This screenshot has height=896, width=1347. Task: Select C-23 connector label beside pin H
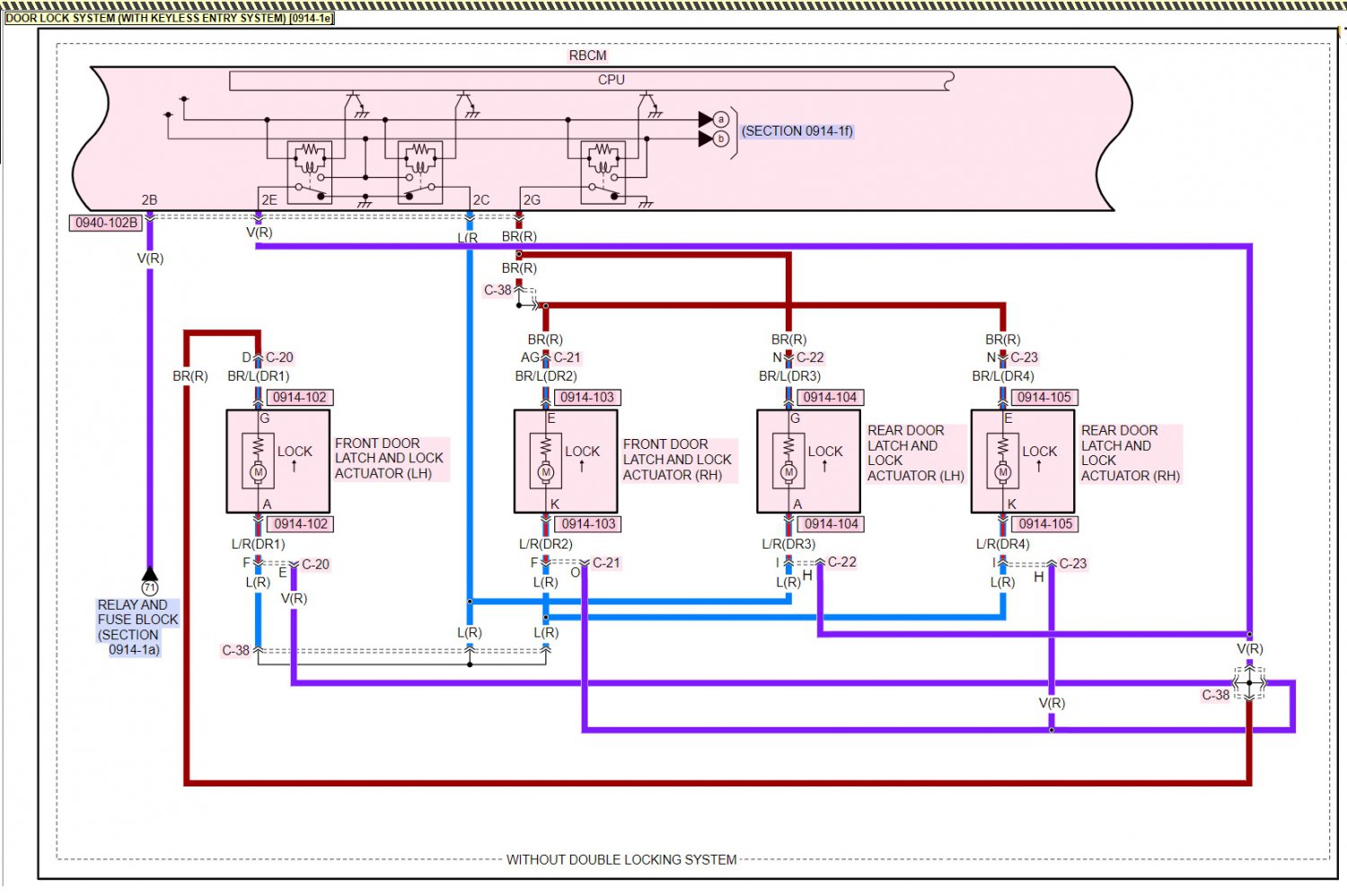[1073, 564]
